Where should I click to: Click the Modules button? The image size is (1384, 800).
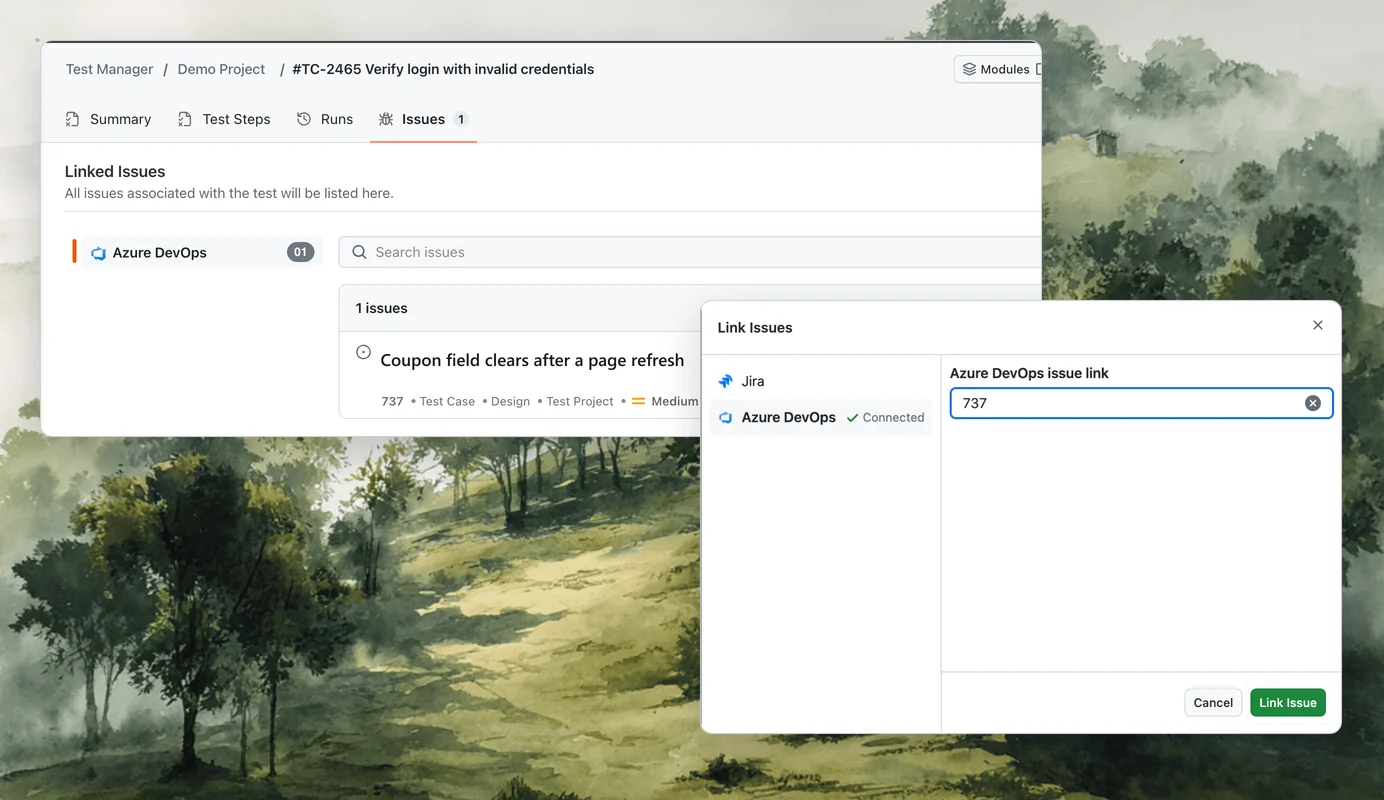(x=997, y=69)
